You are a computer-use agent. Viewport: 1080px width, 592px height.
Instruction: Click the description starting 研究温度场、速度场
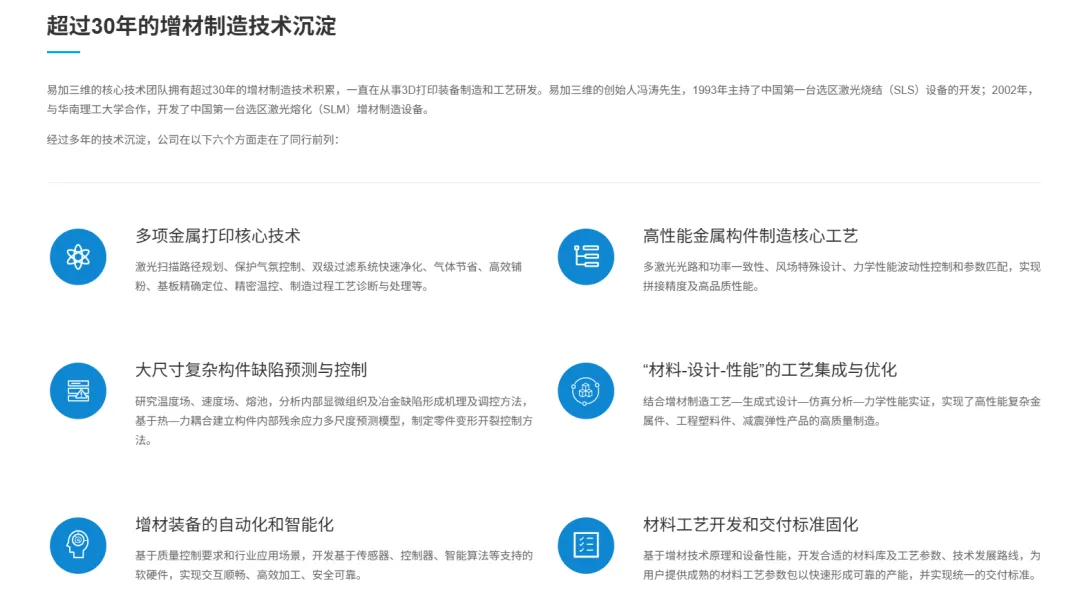(x=334, y=420)
